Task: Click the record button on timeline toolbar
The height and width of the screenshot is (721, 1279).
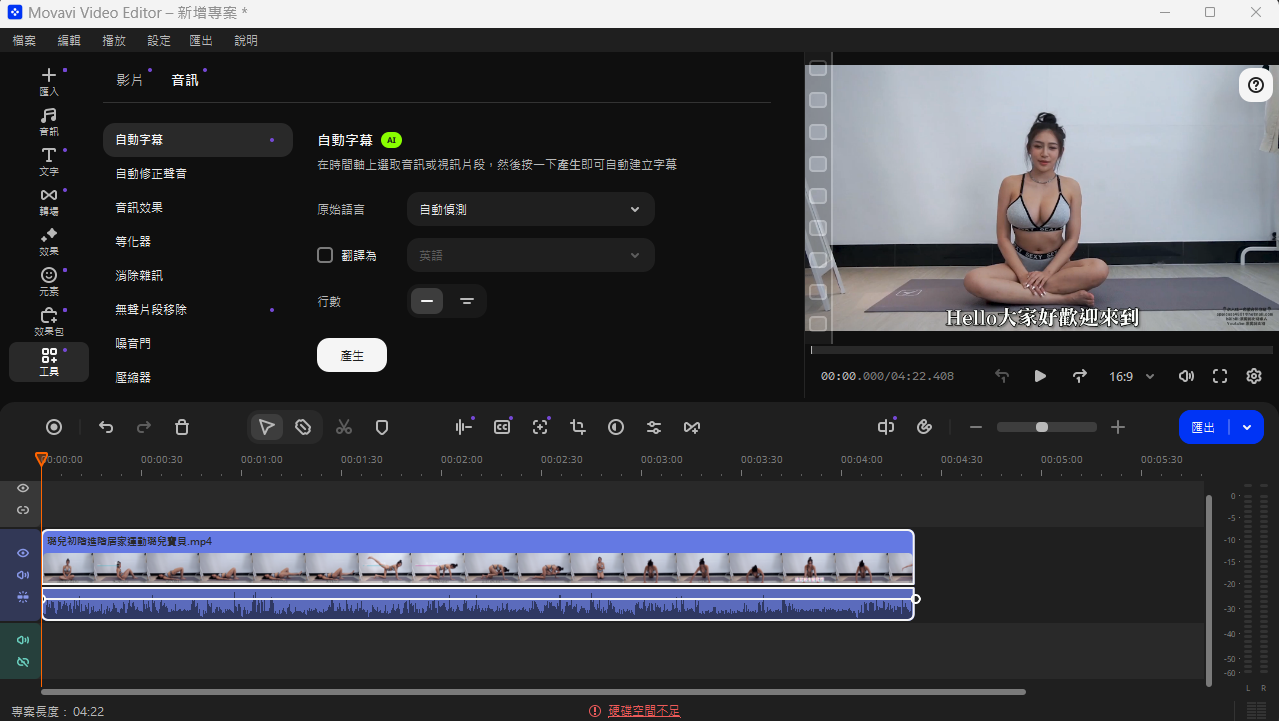Action: click(x=54, y=427)
